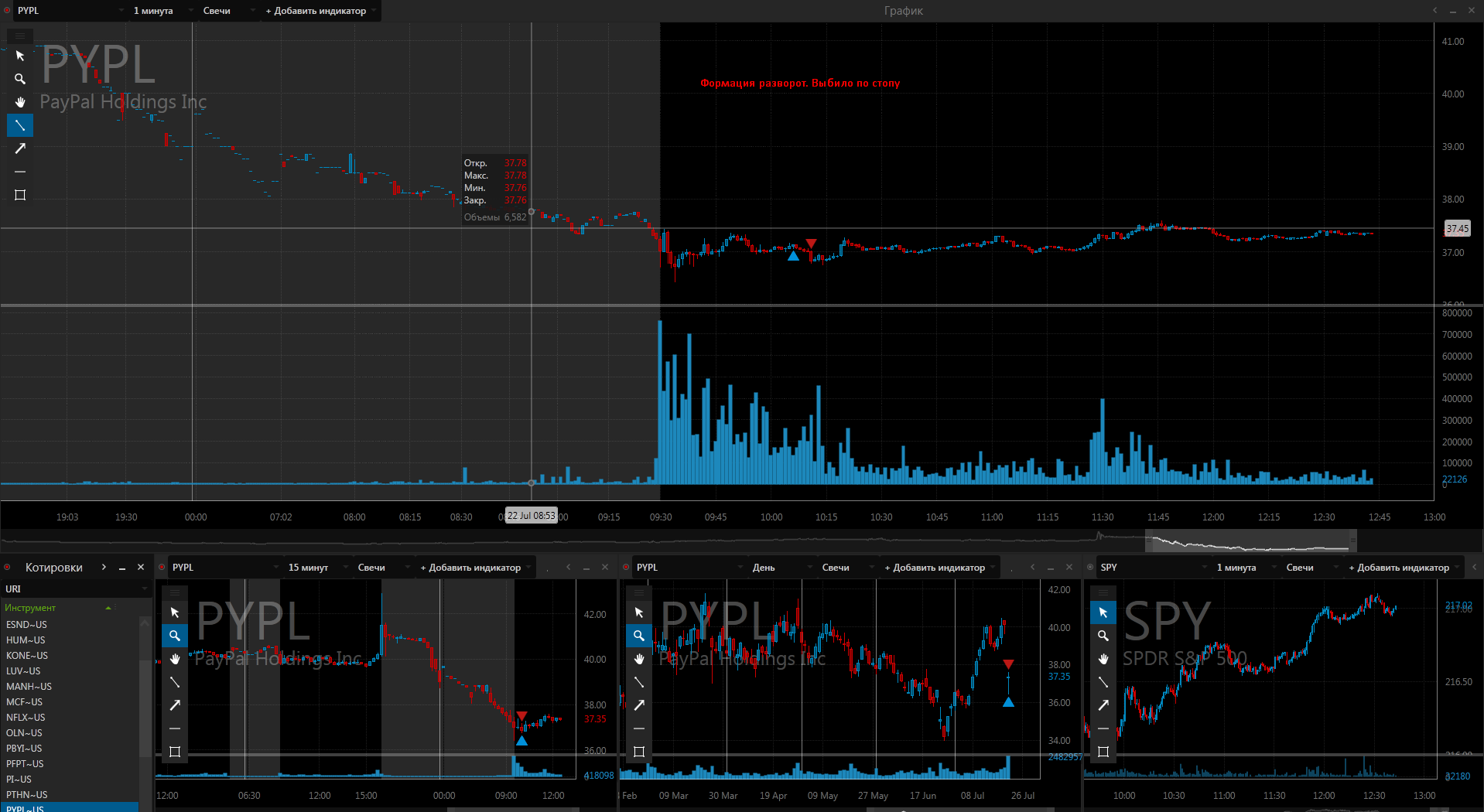Viewport: 1484px width, 812px height.
Task: Expand Котировки panel with the chevron arrow
Action: 104,568
